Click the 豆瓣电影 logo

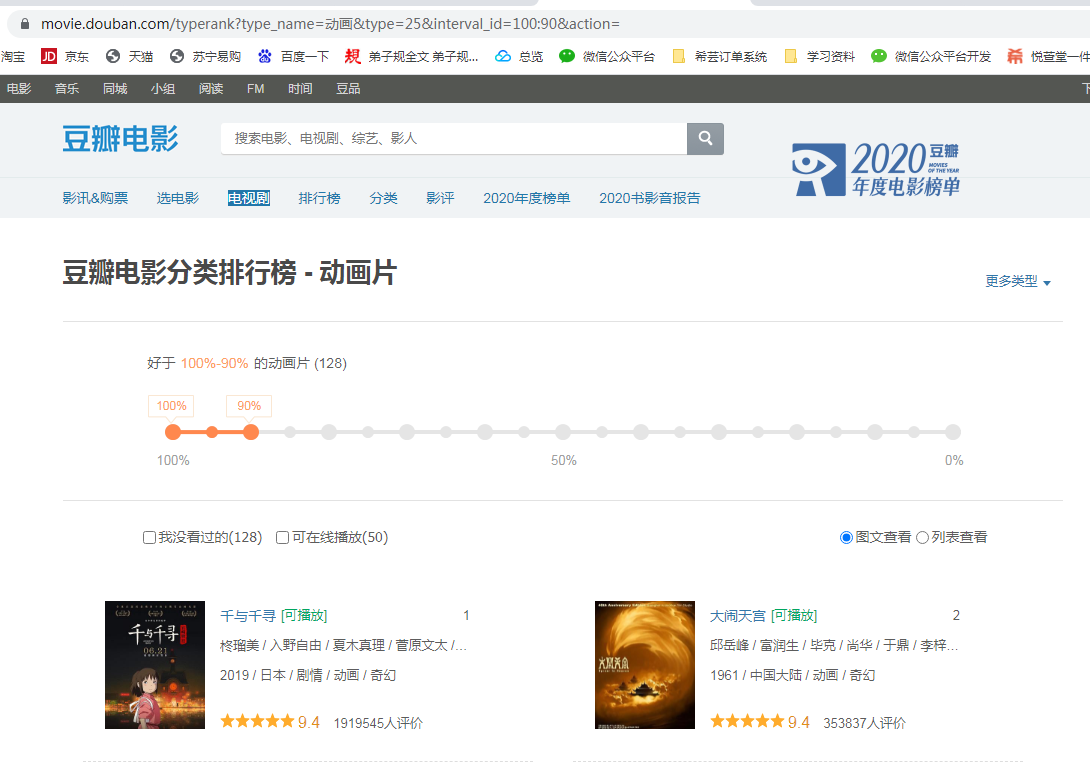click(120, 138)
